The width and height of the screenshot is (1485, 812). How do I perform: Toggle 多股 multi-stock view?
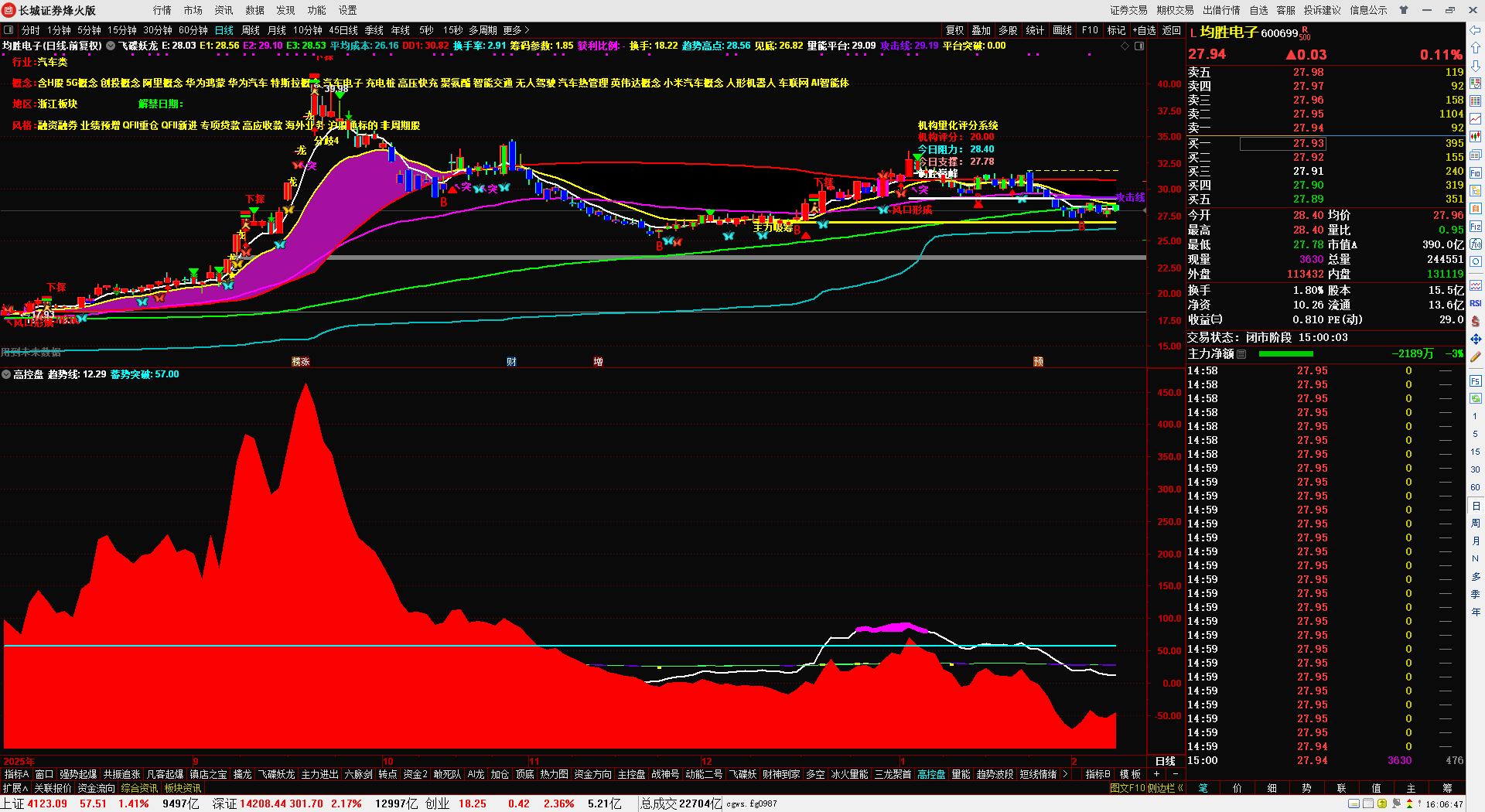click(x=1008, y=30)
